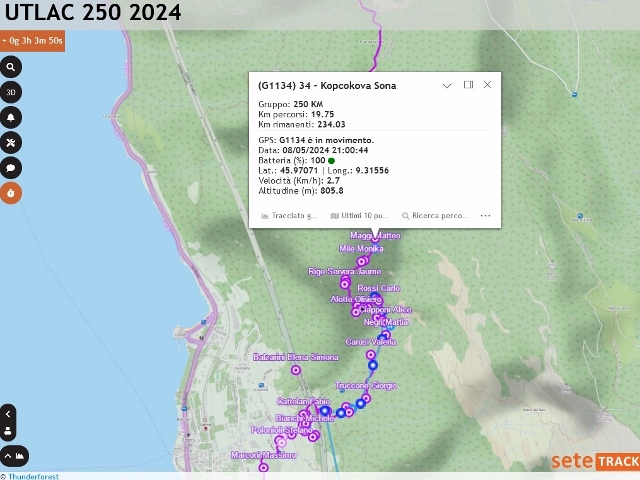Image resolution: width=640 pixels, height=480 pixels.
Task: Click blue checkpoint marker below Carusi Valeria
Action: (373, 365)
